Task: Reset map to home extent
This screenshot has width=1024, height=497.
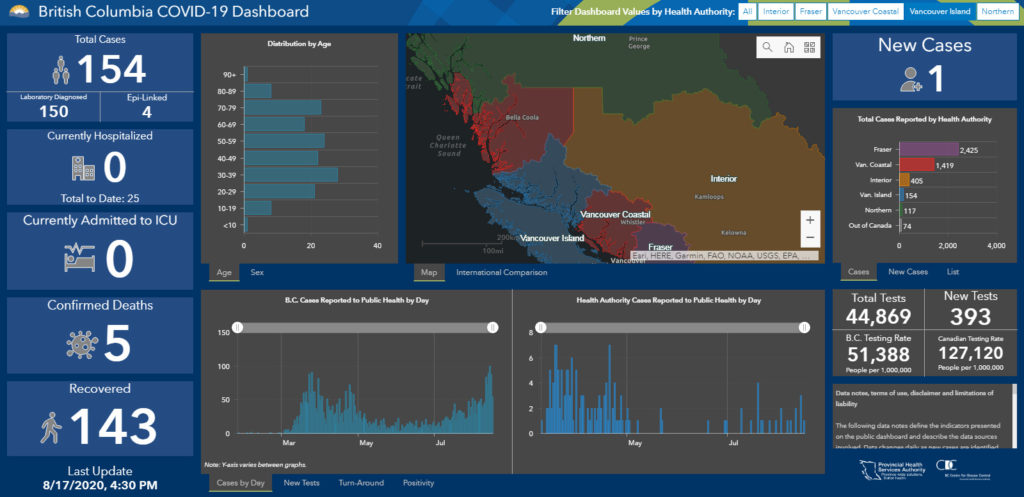Action: point(788,47)
